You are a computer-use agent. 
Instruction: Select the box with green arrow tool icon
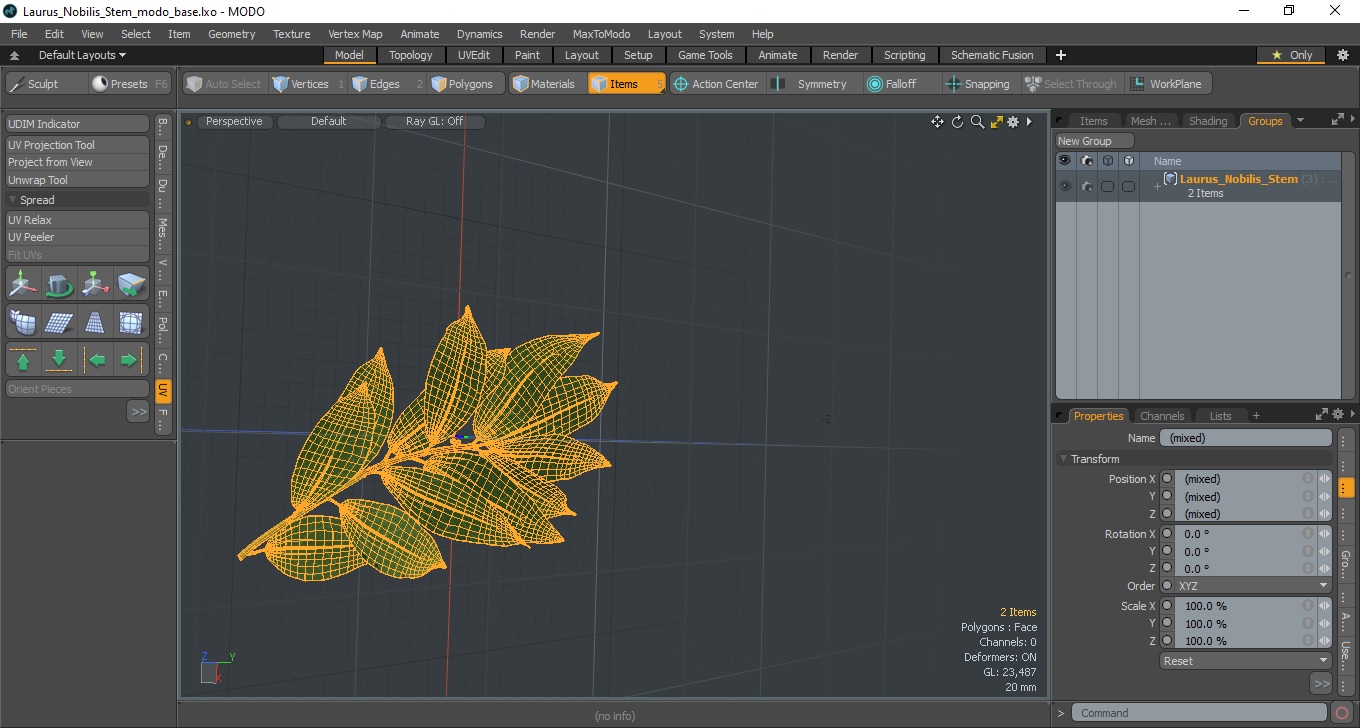pos(131,285)
